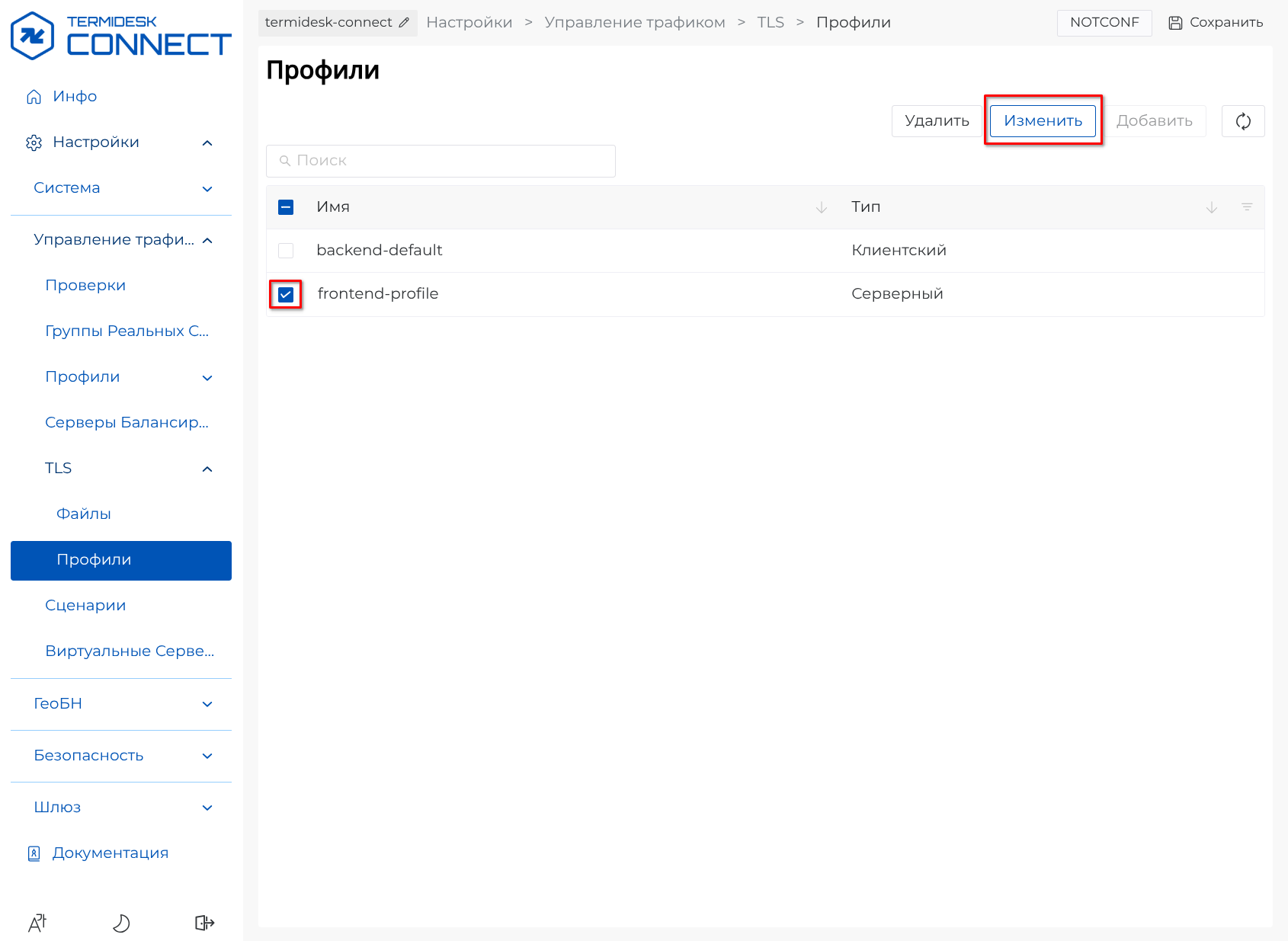Check the backend-default row checkbox
This screenshot has height=941, width=1288.
coord(286,251)
